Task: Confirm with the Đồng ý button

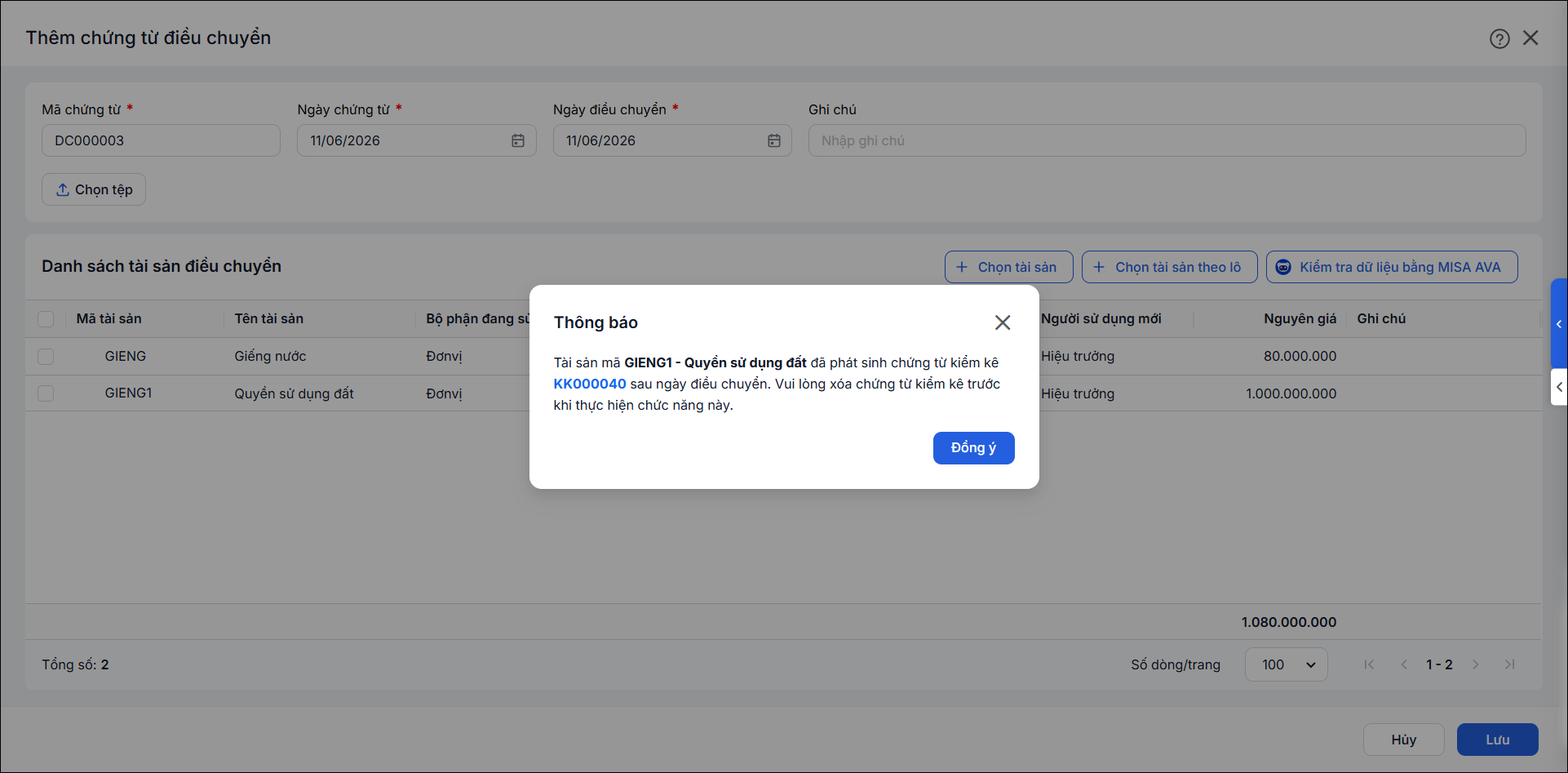Action: [973, 448]
